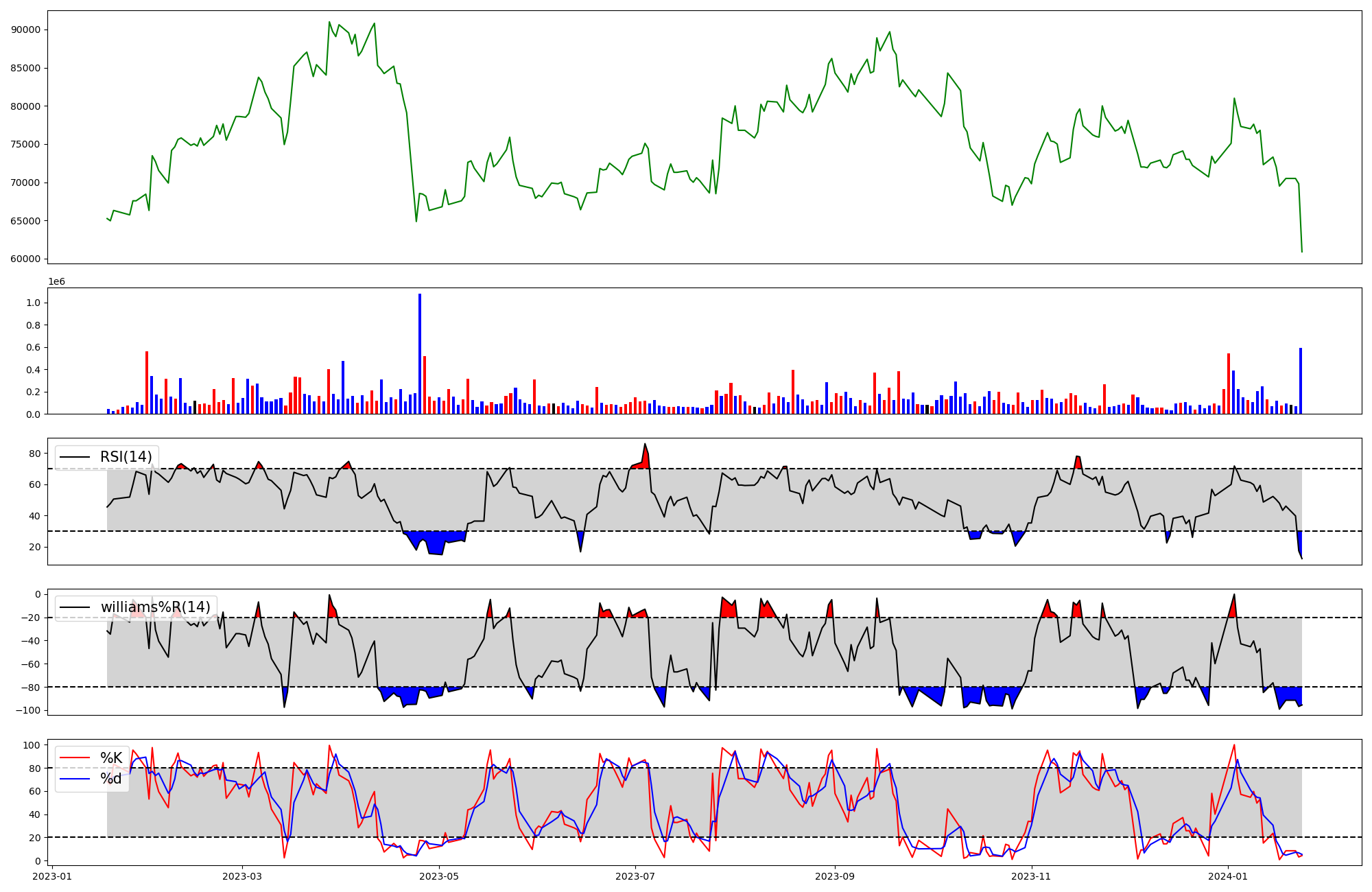Click the blue %d legend line sample

point(75,779)
